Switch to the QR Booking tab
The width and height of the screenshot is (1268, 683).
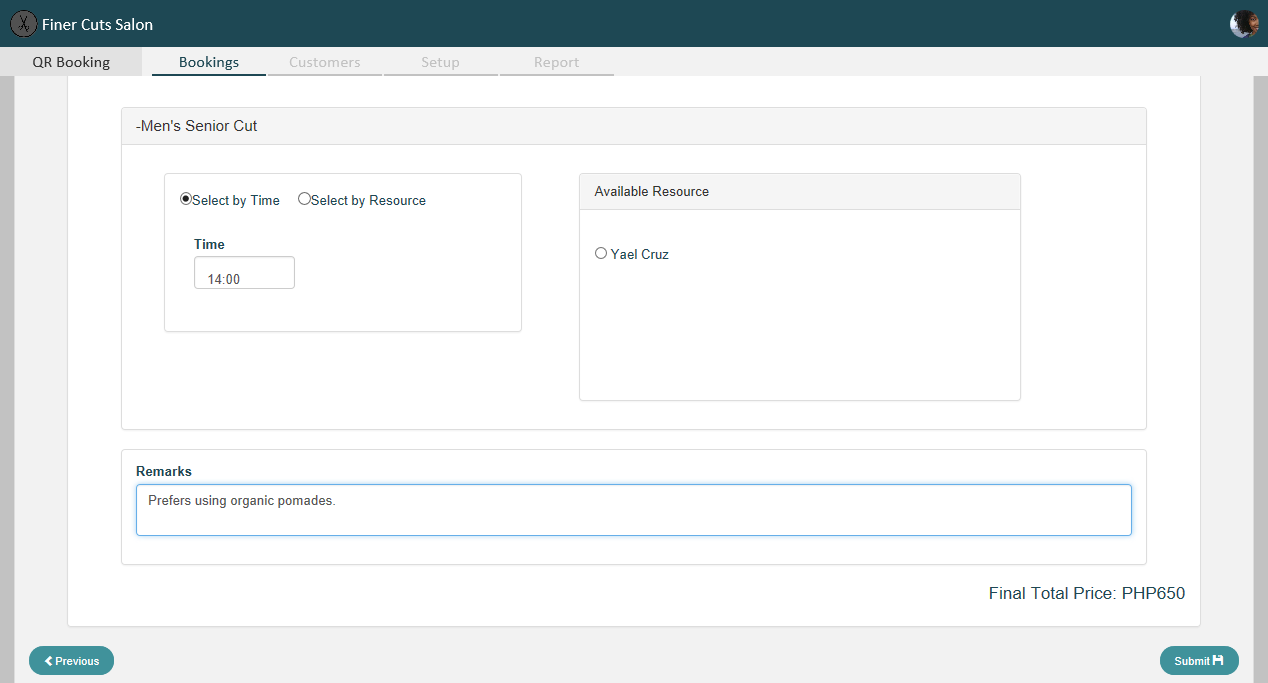pos(71,62)
